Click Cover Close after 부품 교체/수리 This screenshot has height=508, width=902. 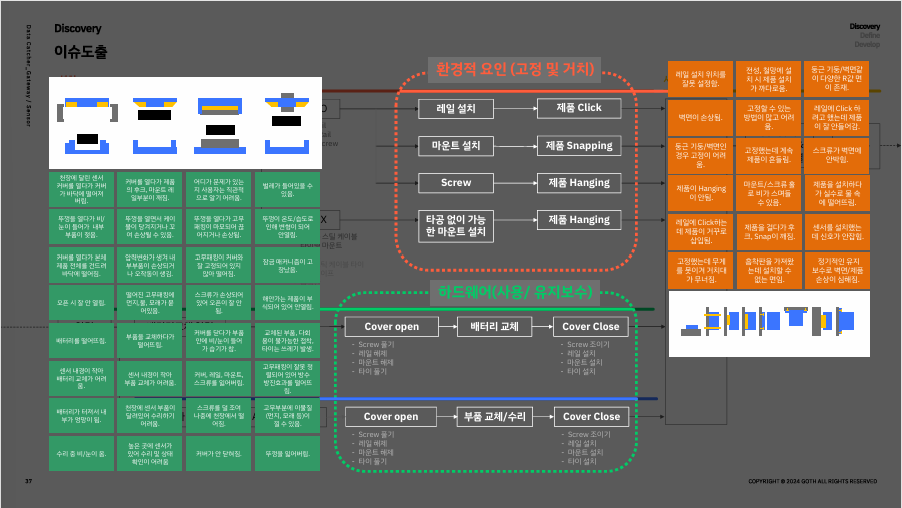click(591, 417)
